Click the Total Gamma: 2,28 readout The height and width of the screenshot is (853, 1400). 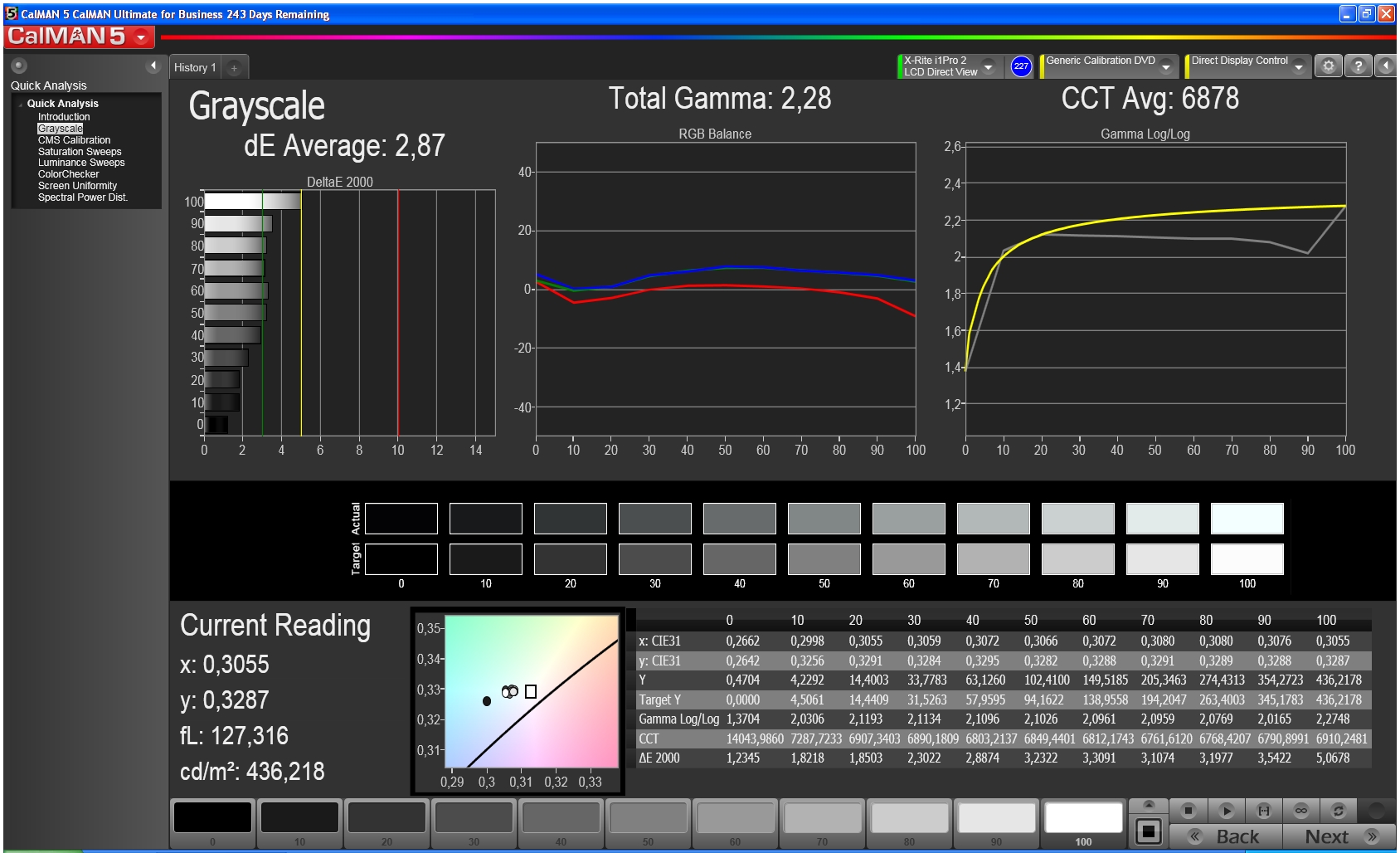click(720, 99)
